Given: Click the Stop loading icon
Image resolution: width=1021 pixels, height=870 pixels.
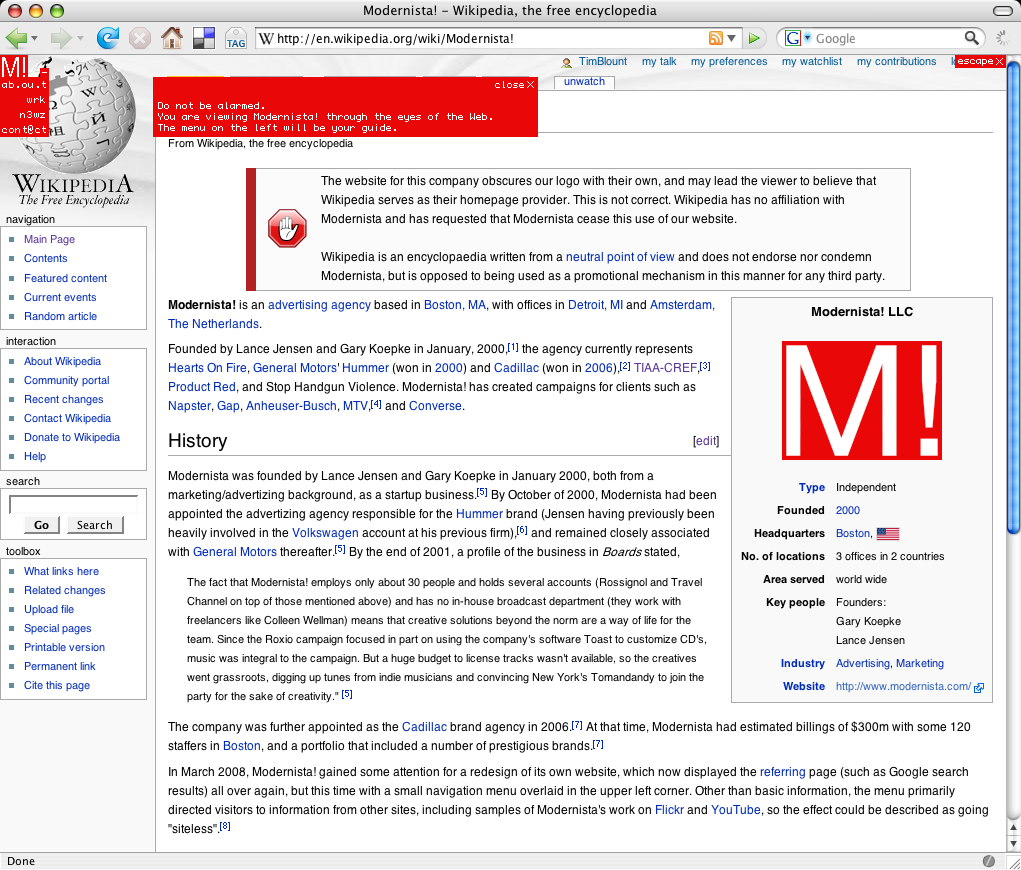Looking at the screenshot, I should [139, 38].
